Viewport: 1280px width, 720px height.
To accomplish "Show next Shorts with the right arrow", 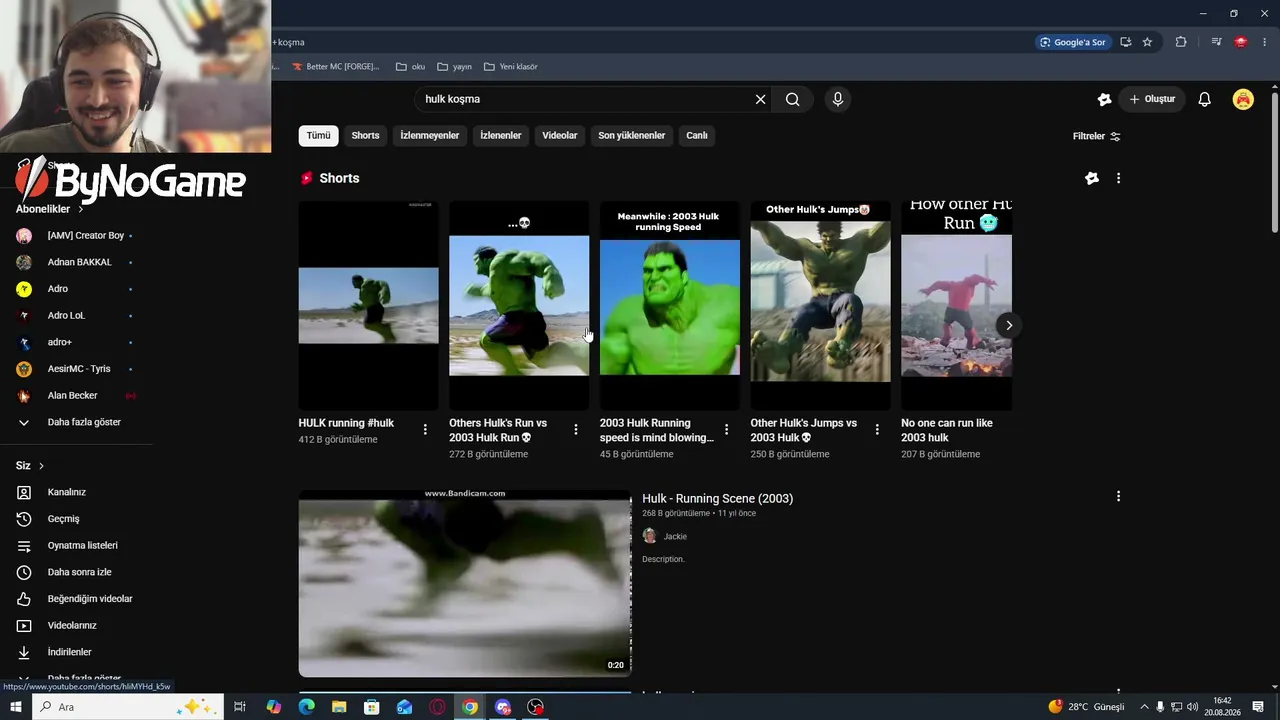I will 1009,325.
